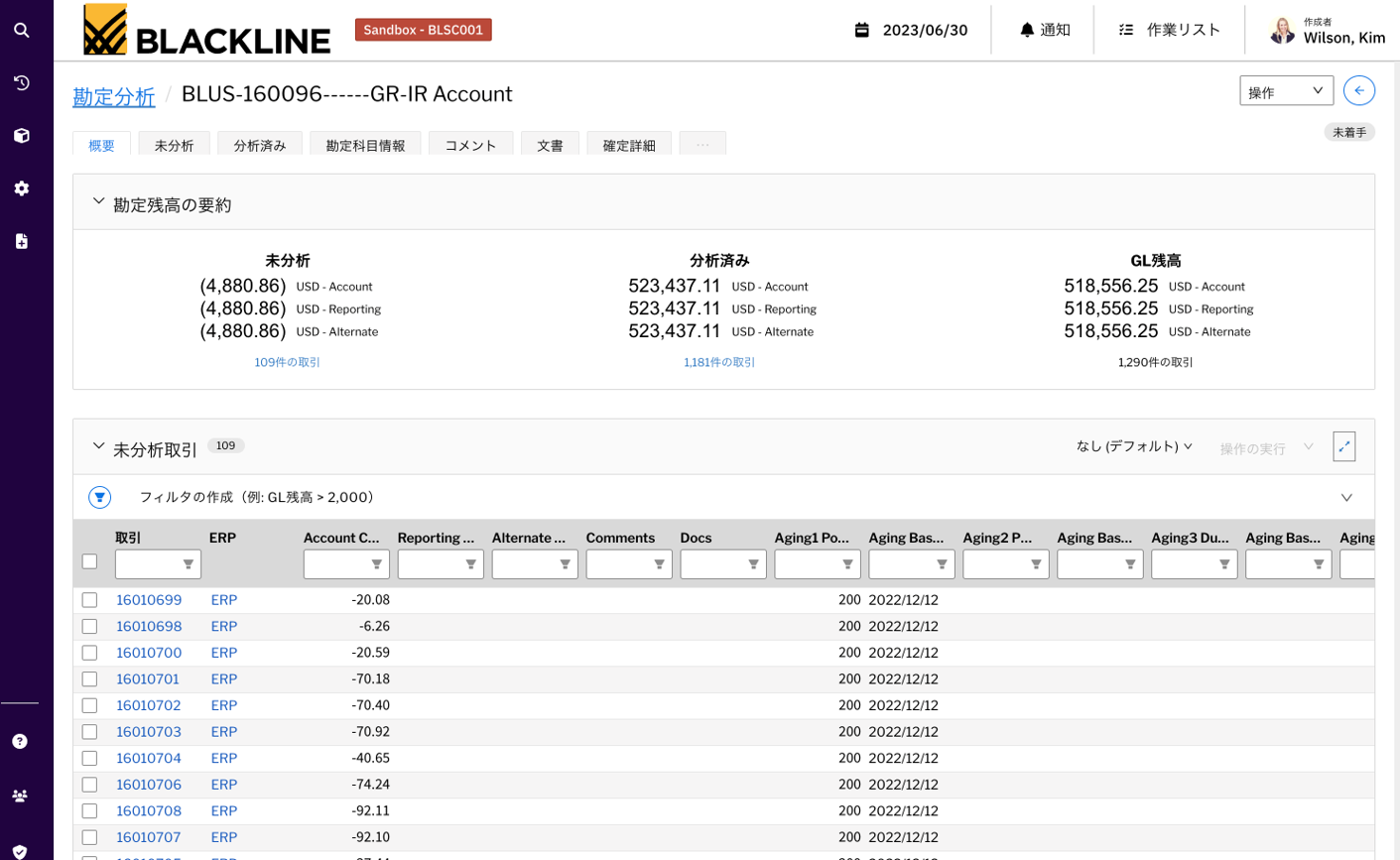Check the box for transaction 16010703
This screenshot has width=1400, height=860.
pos(89,732)
